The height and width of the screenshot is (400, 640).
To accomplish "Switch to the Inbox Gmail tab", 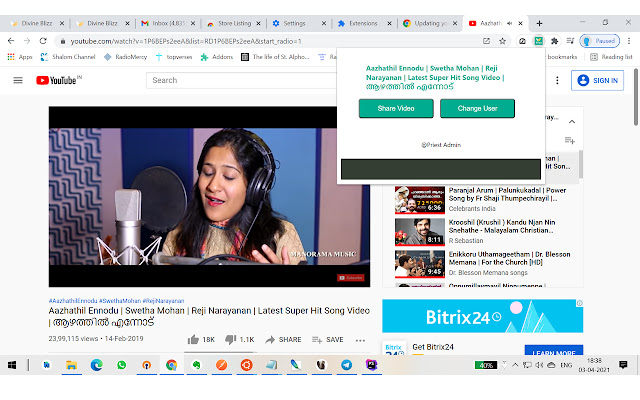I will 167,23.
